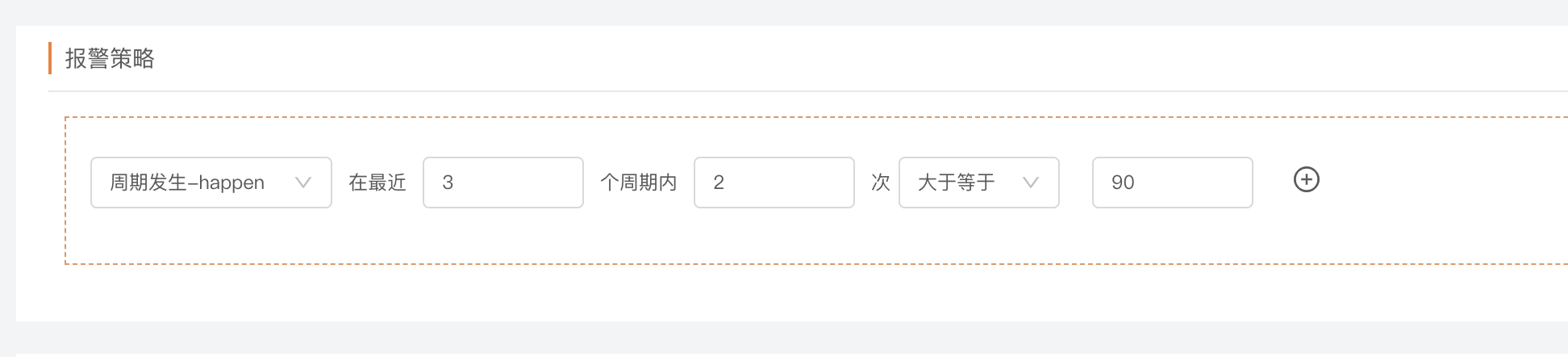Viewport: 1568px width, 357px height.
Task: Click the number 2 in the times field
Action: (718, 183)
